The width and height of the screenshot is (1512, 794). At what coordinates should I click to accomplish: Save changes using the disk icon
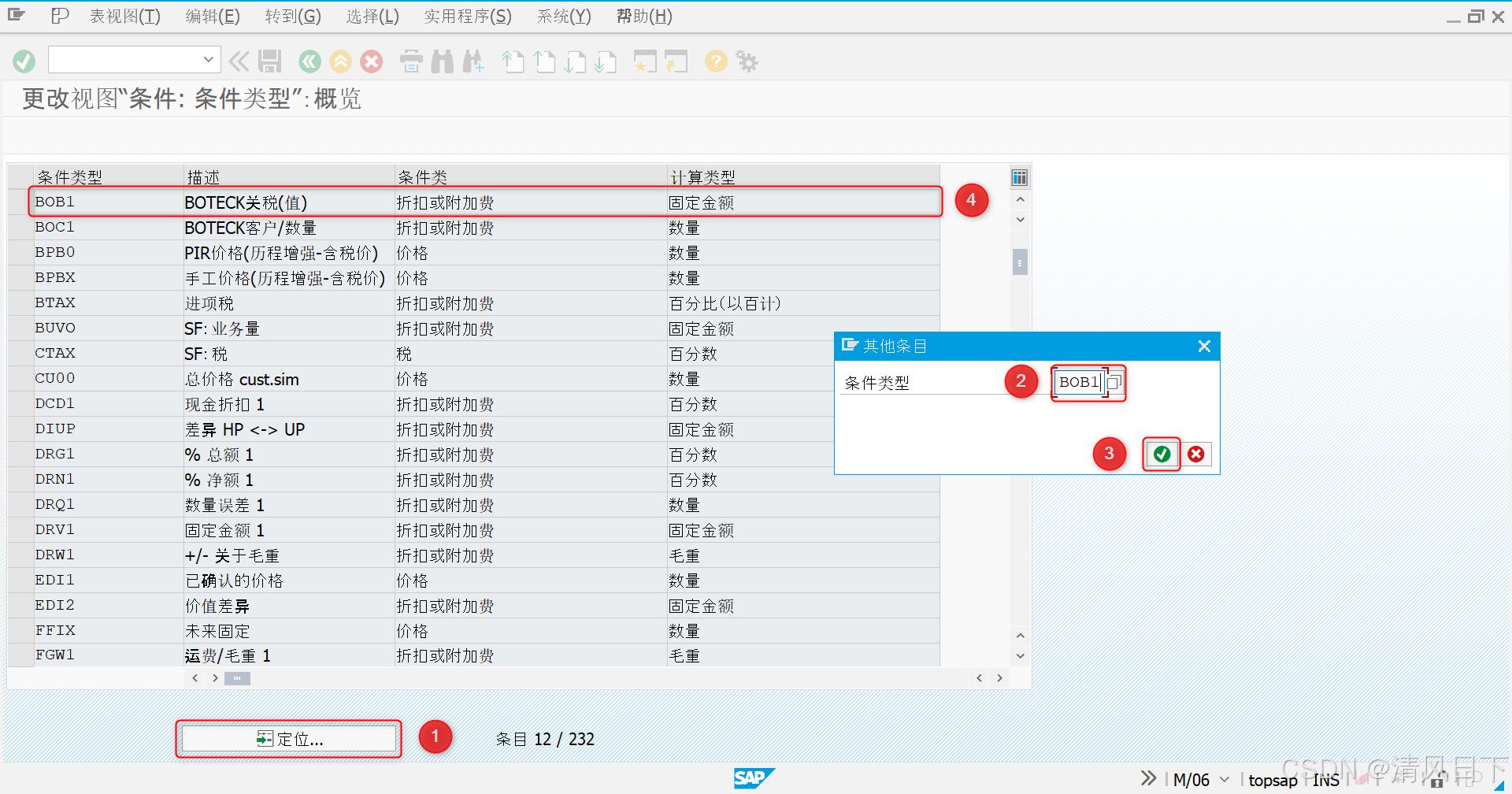pos(270,61)
